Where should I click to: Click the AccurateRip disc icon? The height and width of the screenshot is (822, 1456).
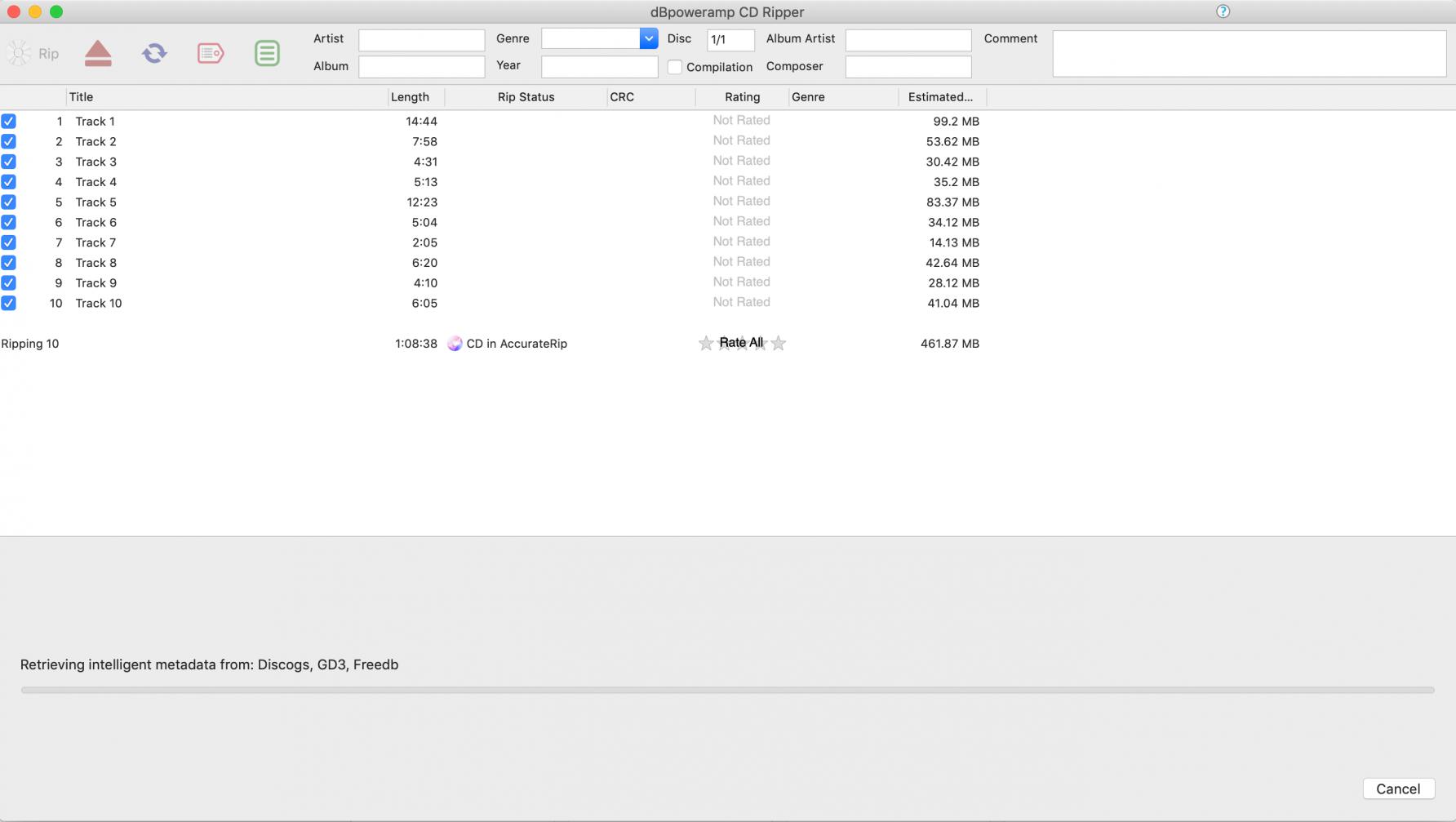pyautogui.click(x=455, y=344)
